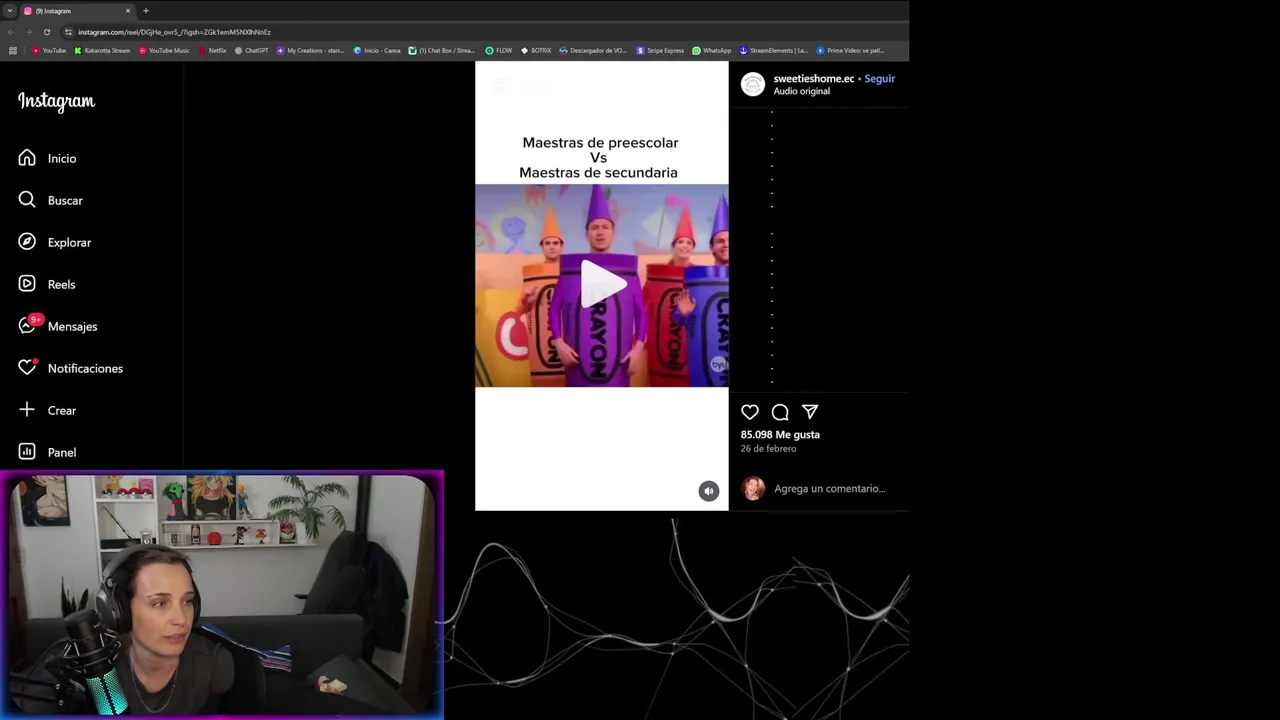Open the sweetieshome.ec profile link
The height and width of the screenshot is (720, 1280).
(814, 78)
